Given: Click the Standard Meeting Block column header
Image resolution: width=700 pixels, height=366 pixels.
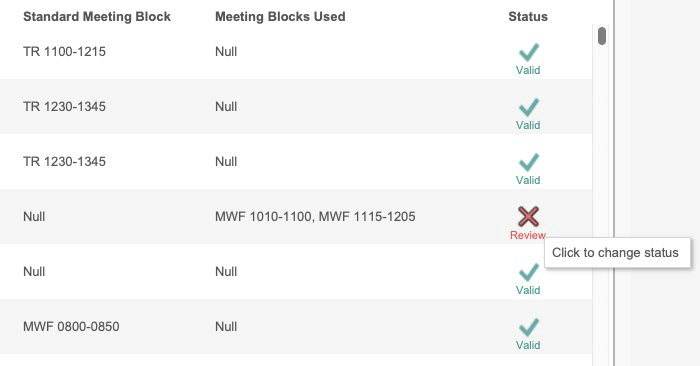Looking at the screenshot, I should pos(97,17).
